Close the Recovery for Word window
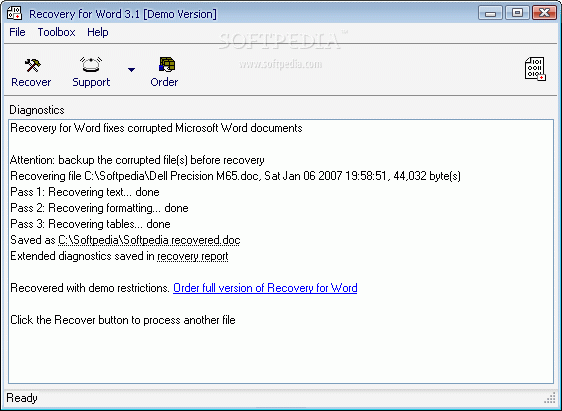The image size is (562, 411). coord(544,13)
